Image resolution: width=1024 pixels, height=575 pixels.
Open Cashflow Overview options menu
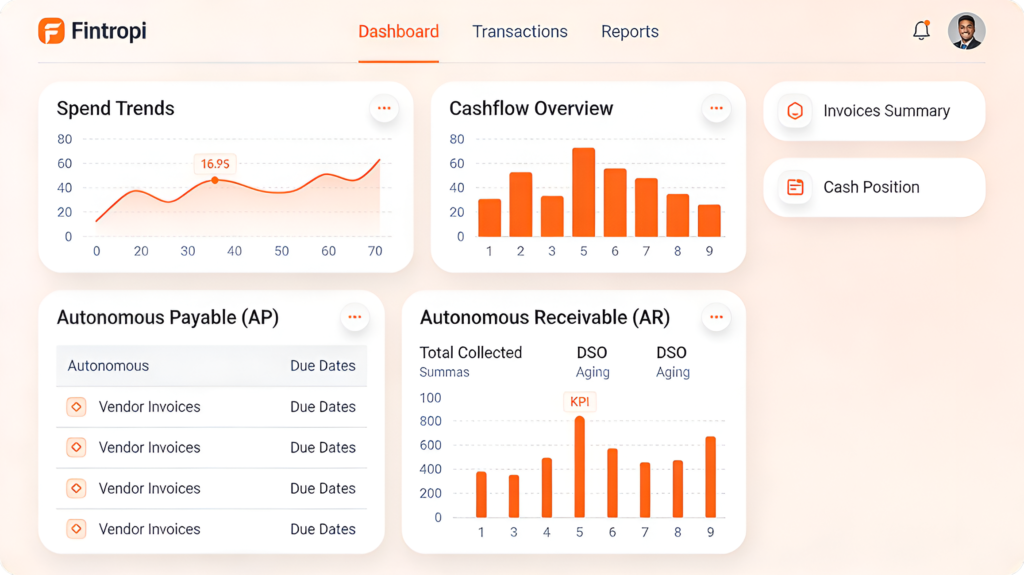point(716,108)
